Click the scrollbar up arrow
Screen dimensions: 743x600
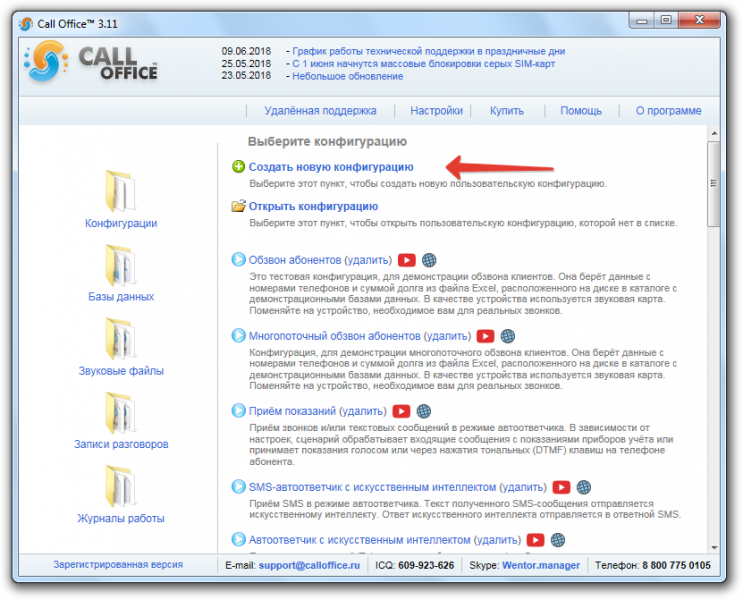[x=714, y=134]
